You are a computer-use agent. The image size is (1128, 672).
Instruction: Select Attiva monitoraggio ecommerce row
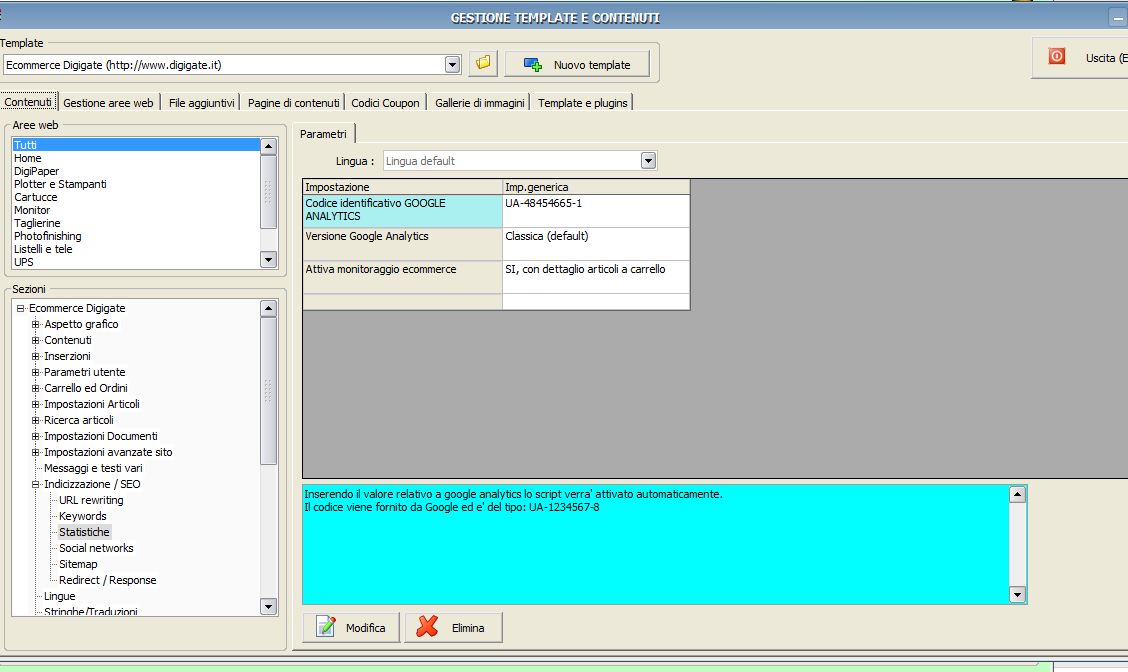pos(403,277)
